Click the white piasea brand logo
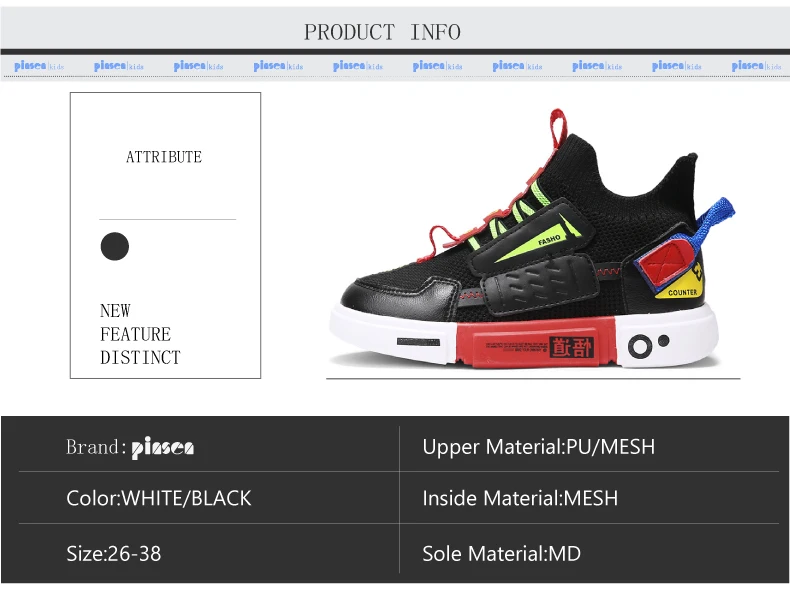Image resolution: width=790 pixels, height=600 pixels. click(x=163, y=447)
